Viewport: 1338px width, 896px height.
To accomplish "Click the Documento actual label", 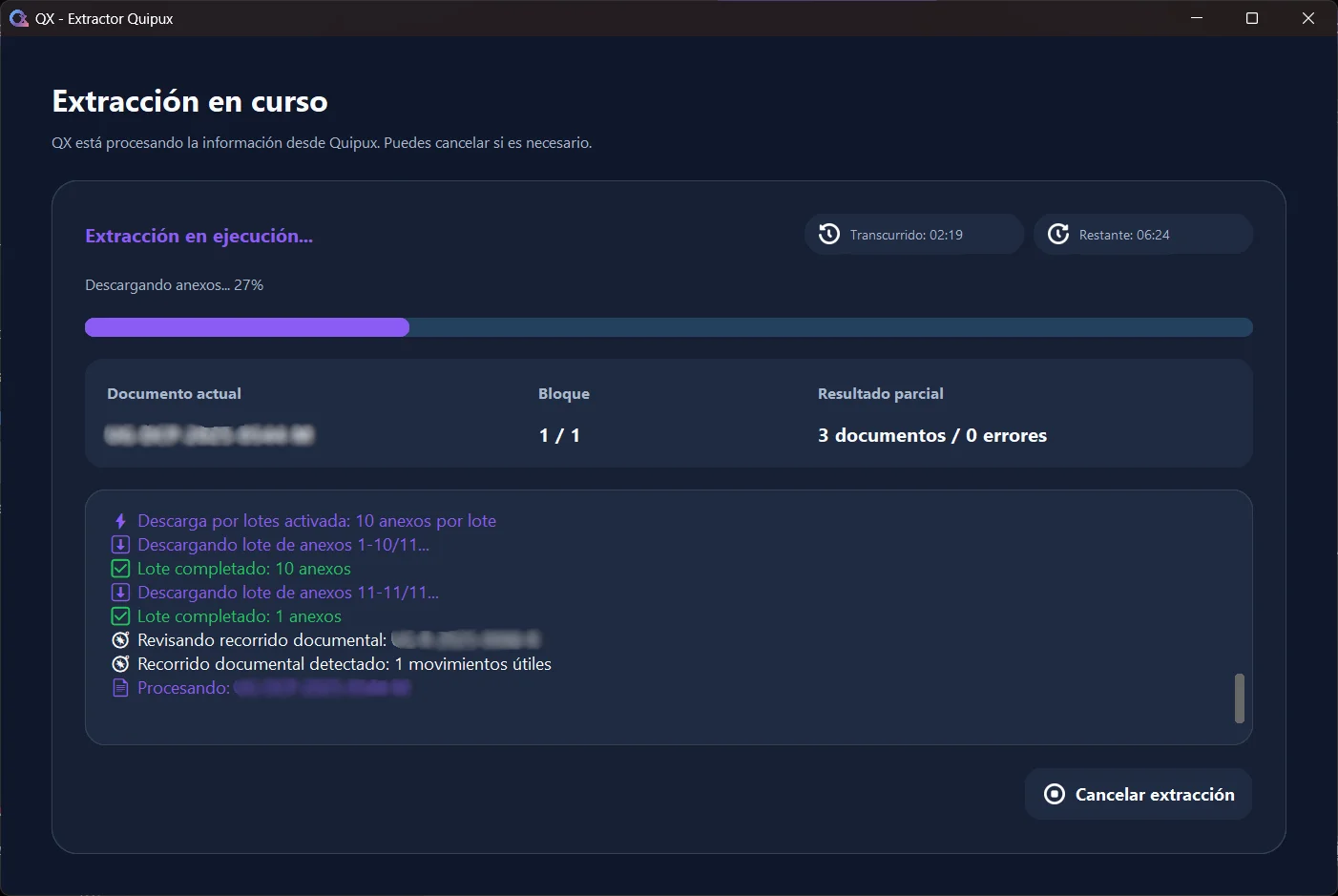I will 174,393.
